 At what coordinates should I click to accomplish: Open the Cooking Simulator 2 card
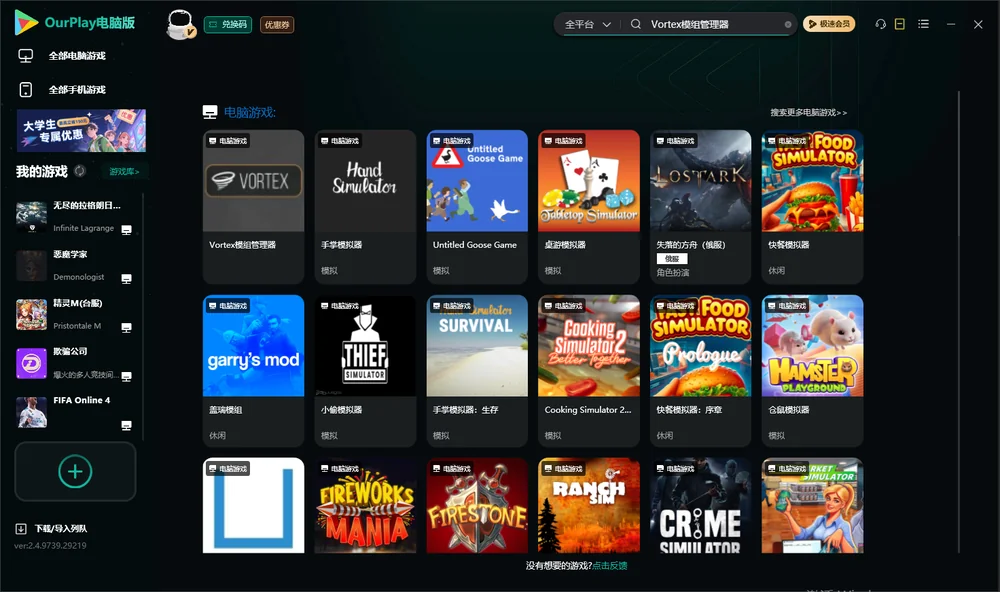coord(589,371)
